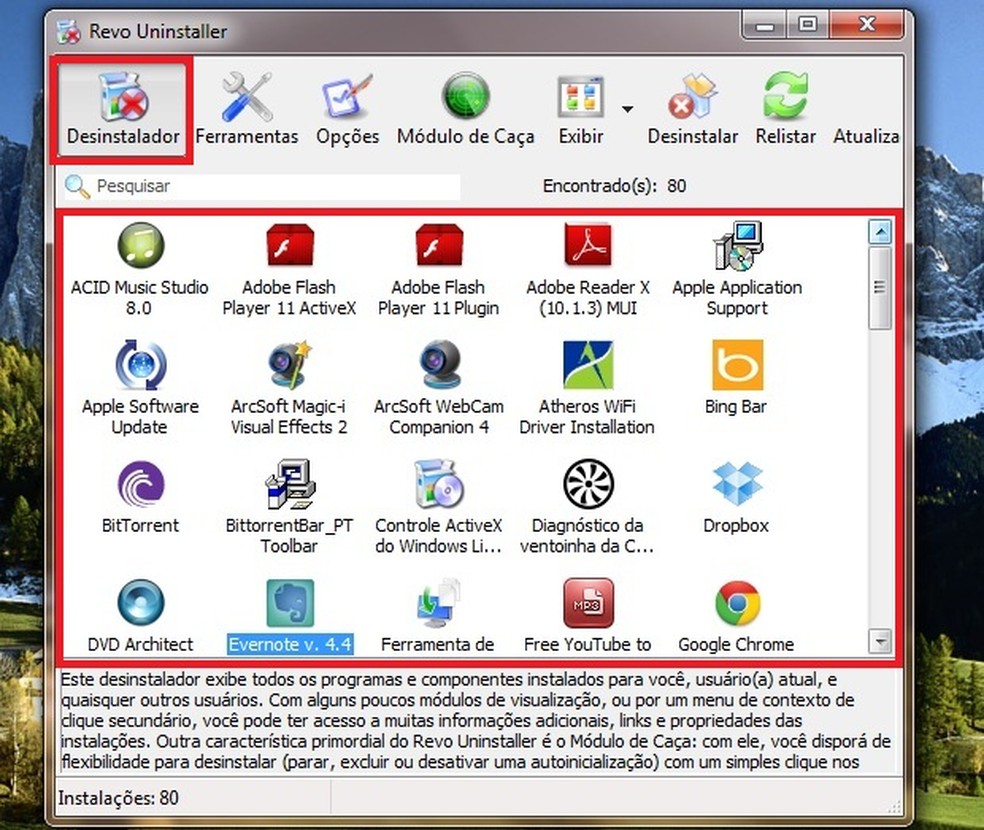984x830 pixels.
Task: Open the Desinstalador toolbar section
Action: [x=122, y=110]
